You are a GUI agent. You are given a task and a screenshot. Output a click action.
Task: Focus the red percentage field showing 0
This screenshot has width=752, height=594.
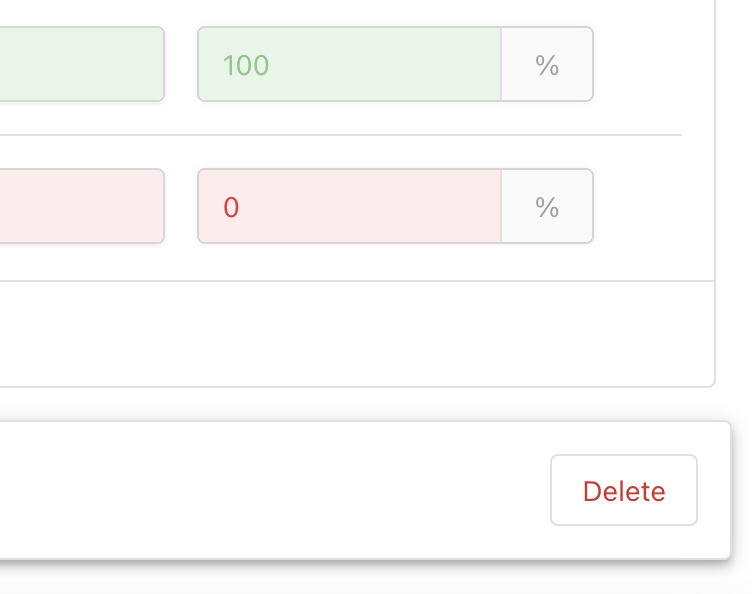(x=350, y=207)
